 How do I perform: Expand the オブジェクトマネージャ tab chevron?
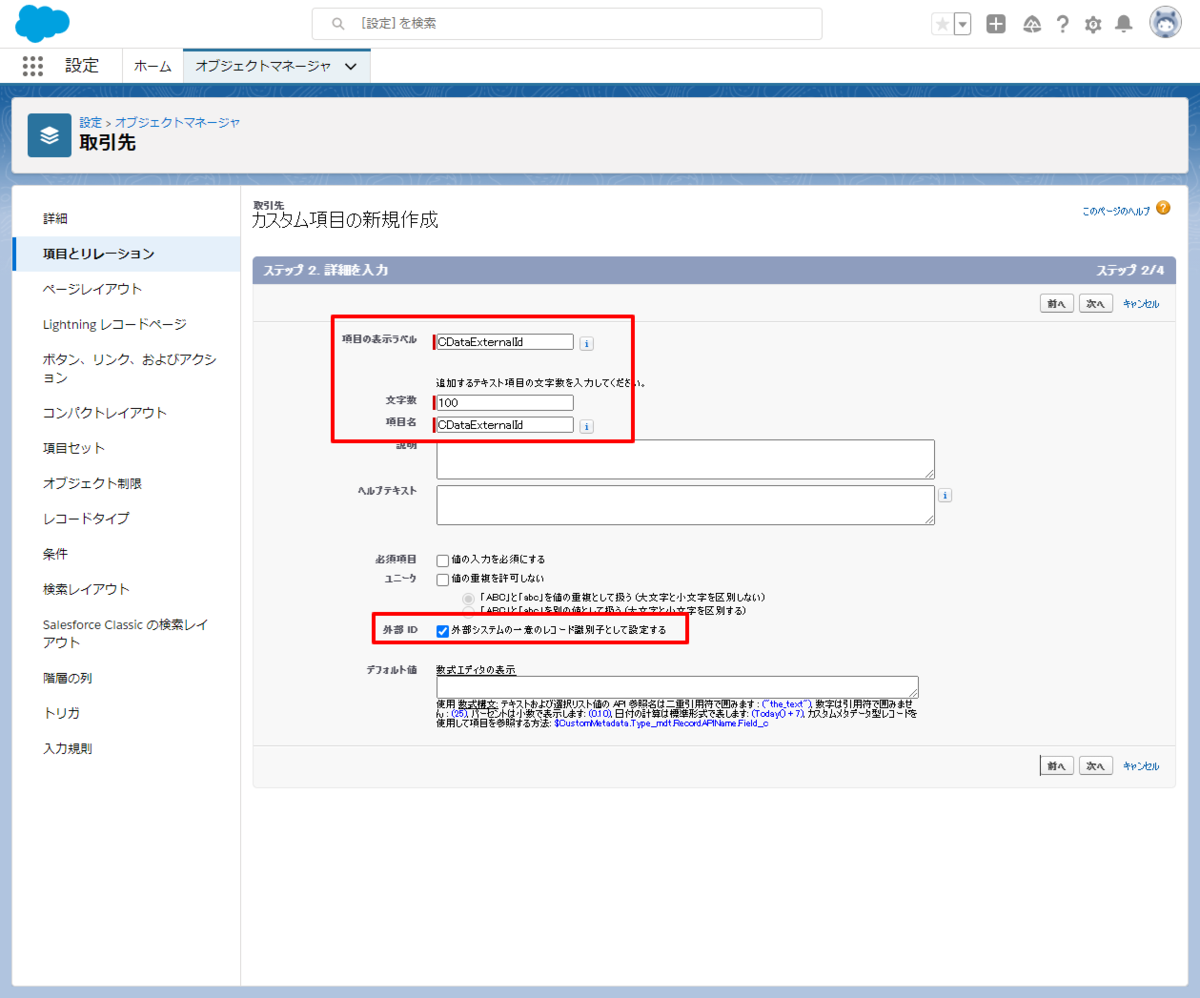[350, 66]
